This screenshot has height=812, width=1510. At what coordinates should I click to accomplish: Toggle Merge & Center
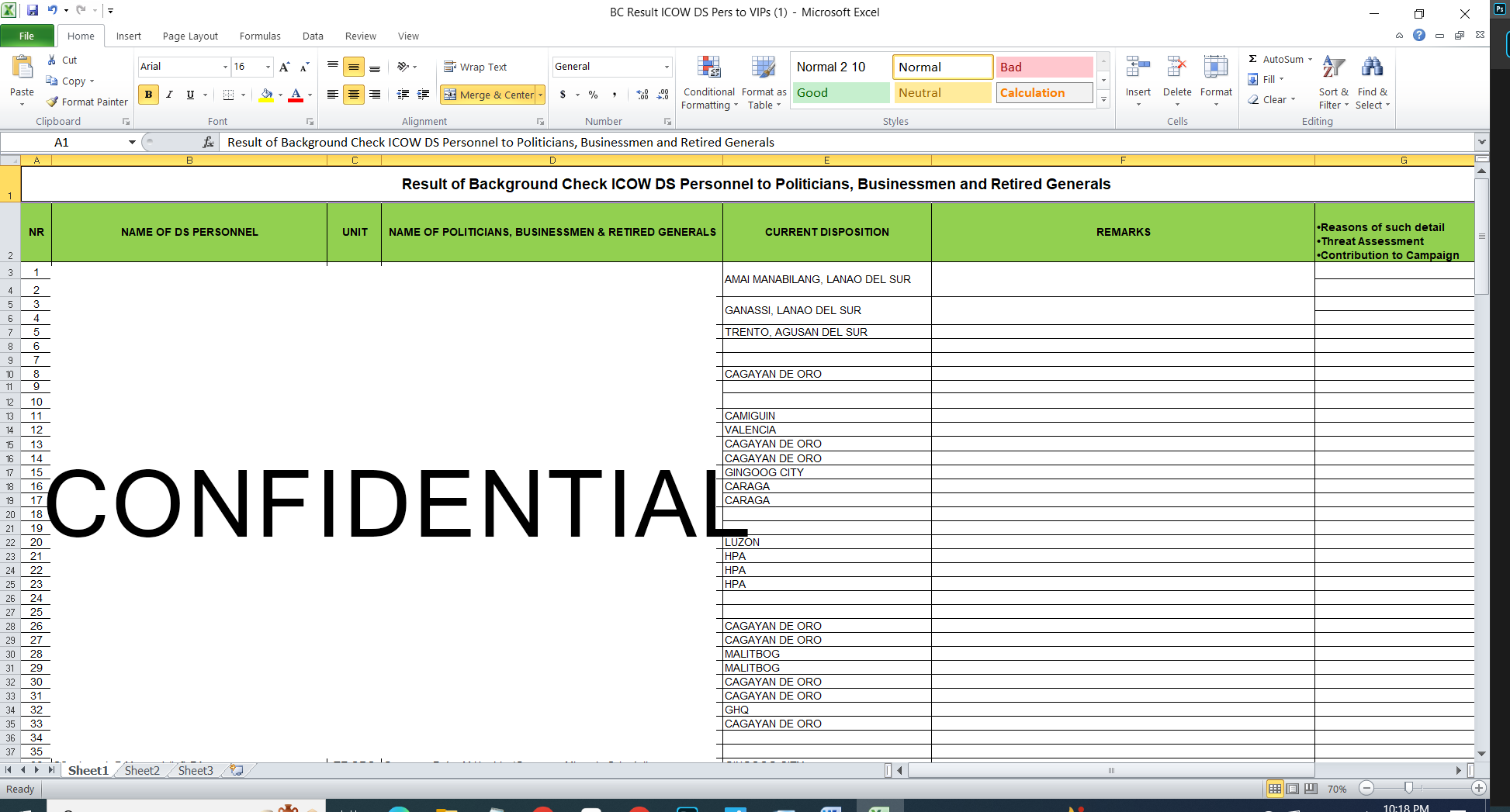(489, 95)
